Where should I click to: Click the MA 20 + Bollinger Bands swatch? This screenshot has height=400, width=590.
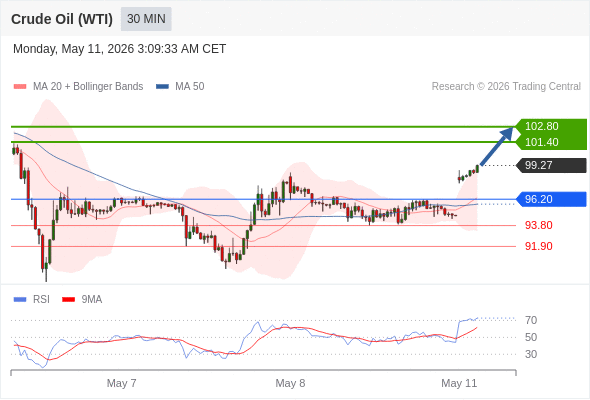(20, 87)
